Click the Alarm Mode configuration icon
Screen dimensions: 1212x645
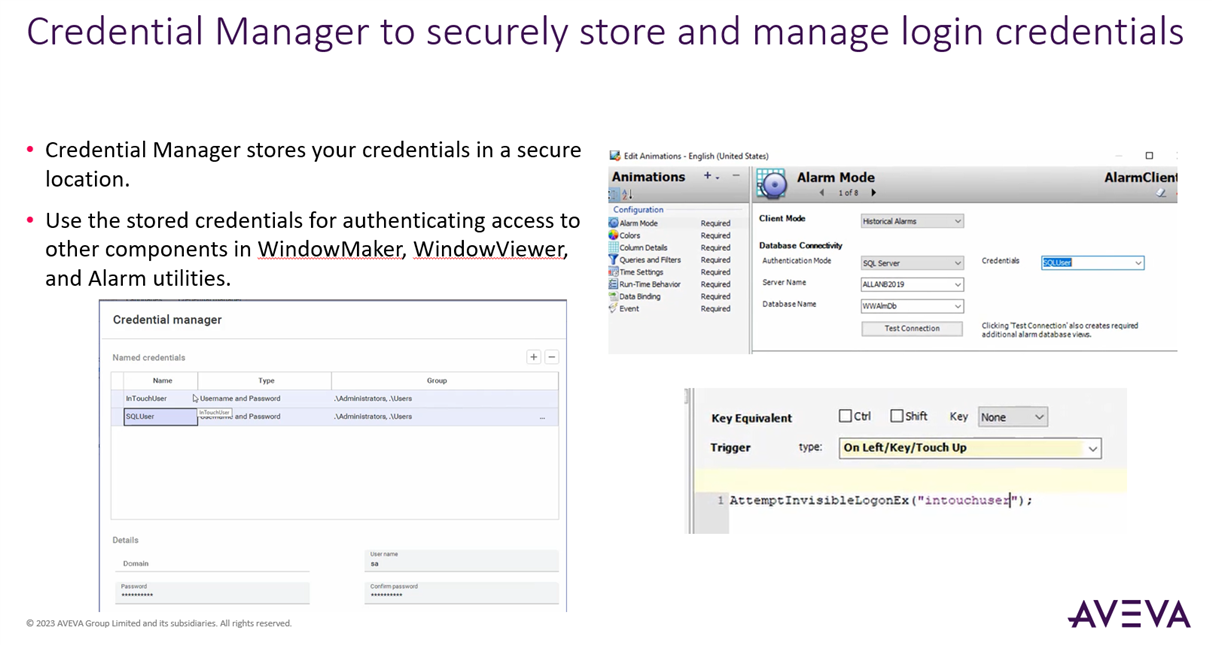[613, 223]
